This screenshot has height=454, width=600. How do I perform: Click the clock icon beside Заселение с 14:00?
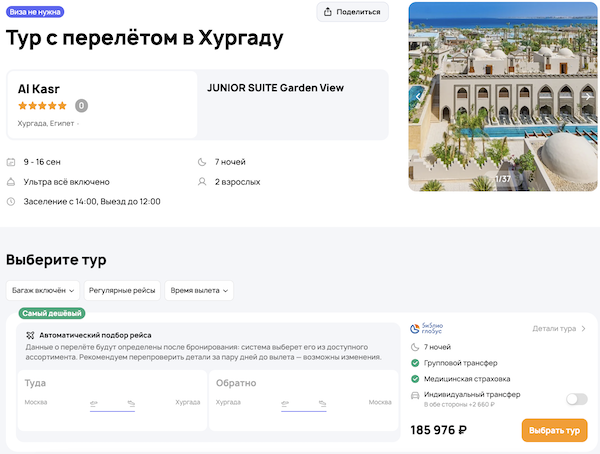click(11, 201)
